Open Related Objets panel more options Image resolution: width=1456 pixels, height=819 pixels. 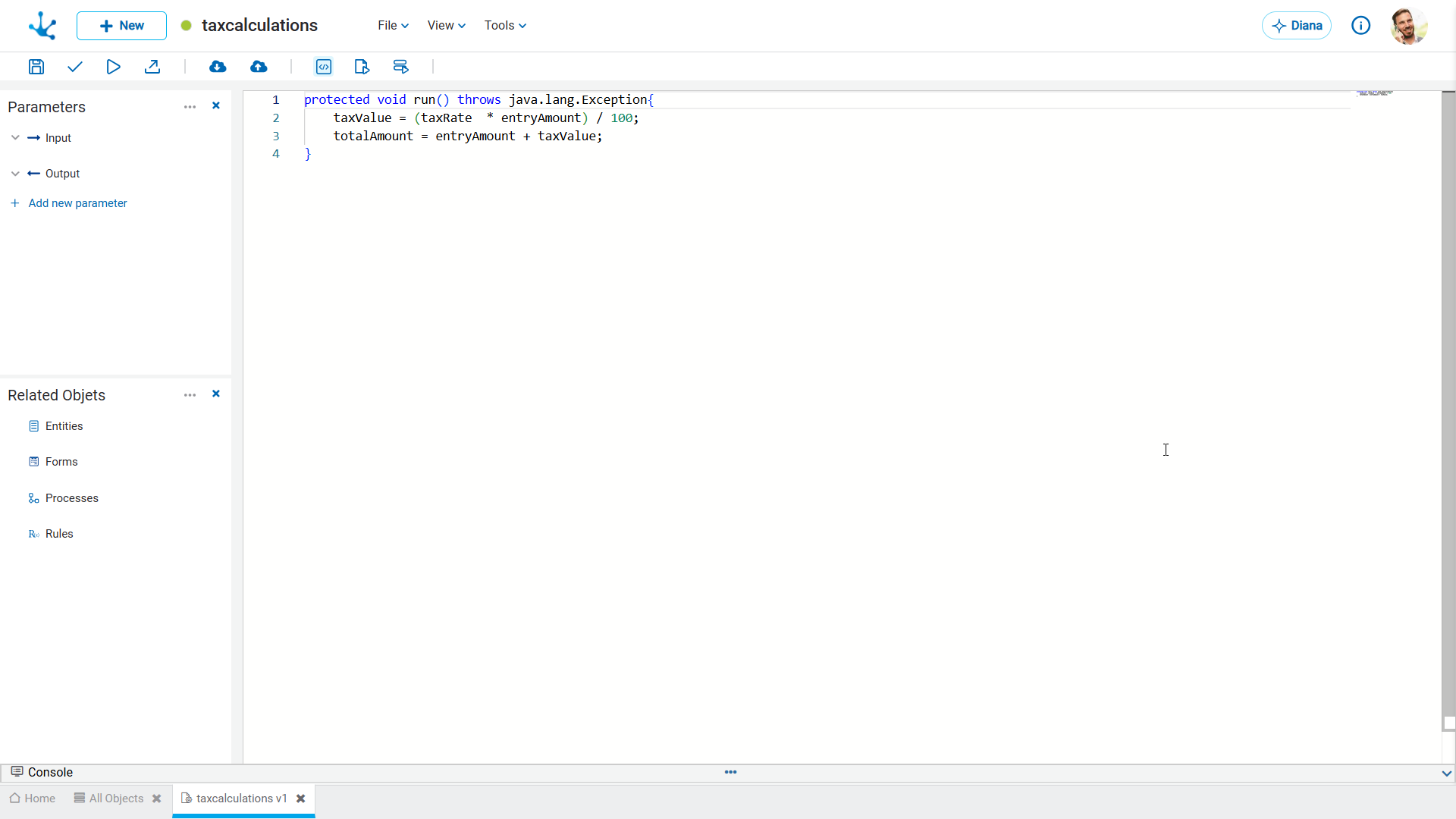click(x=190, y=395)
